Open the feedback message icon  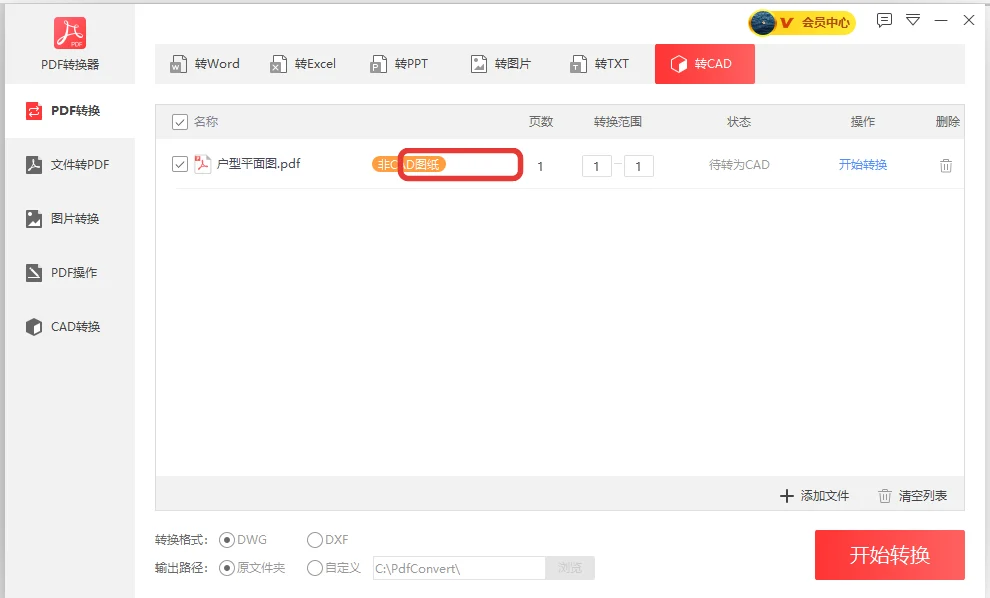pyautogui.click(x=884, y=20)
